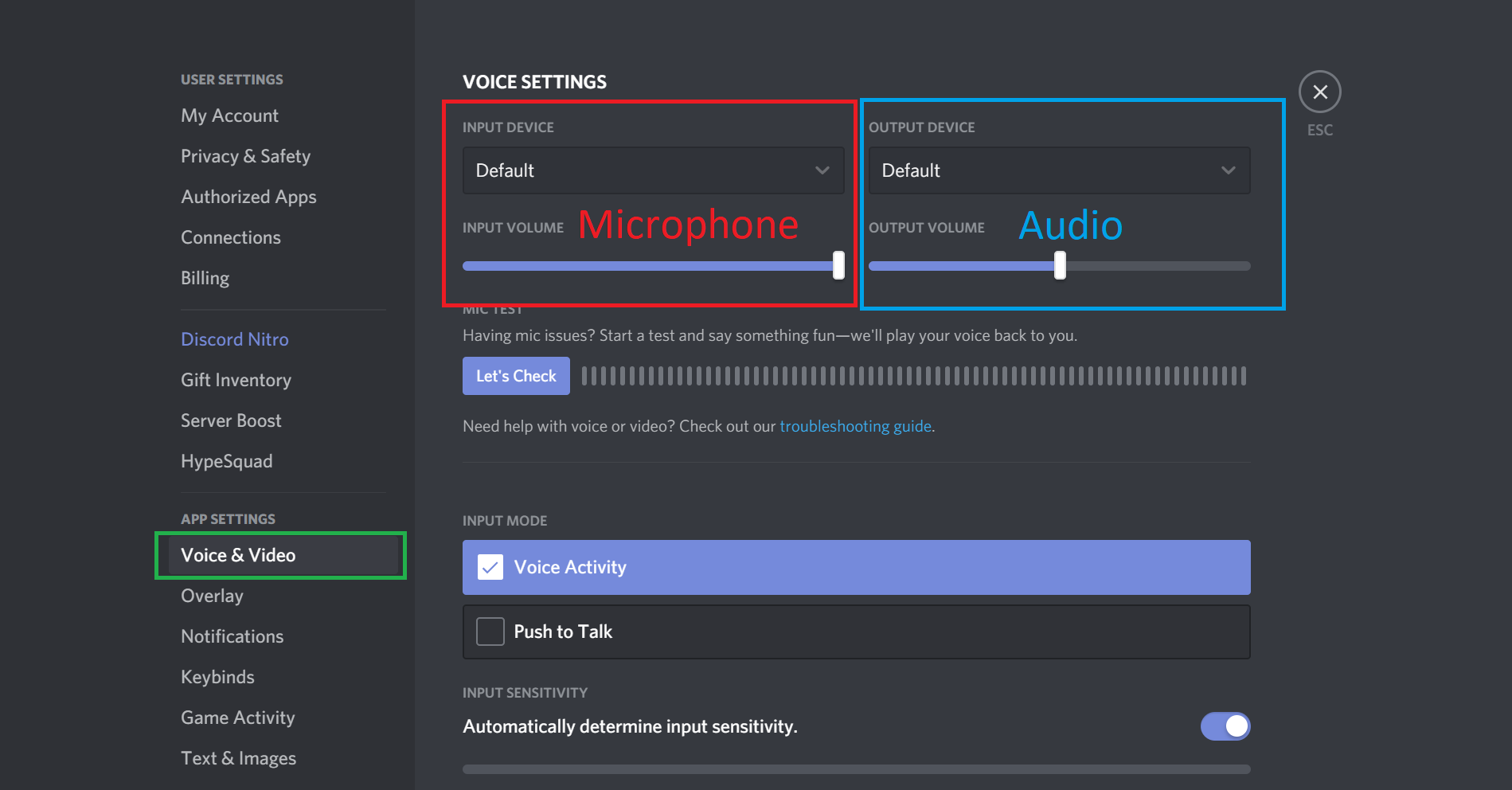Toggle automatic input sensitivity switch

tap(1225, 726)
